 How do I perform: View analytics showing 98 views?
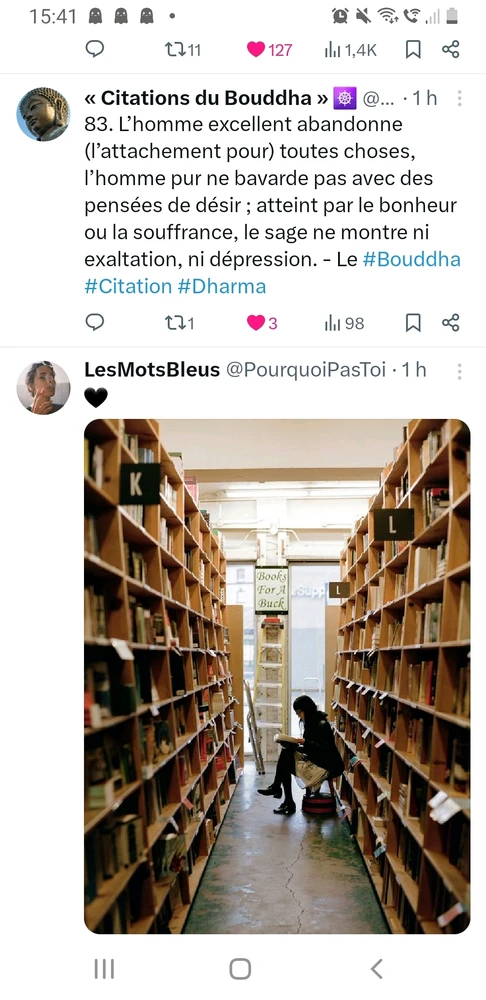(344, 323)
